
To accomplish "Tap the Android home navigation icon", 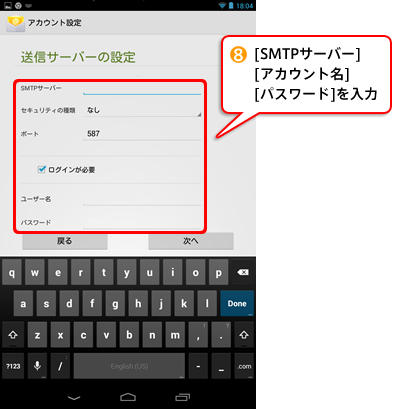I will pos(128,397).
